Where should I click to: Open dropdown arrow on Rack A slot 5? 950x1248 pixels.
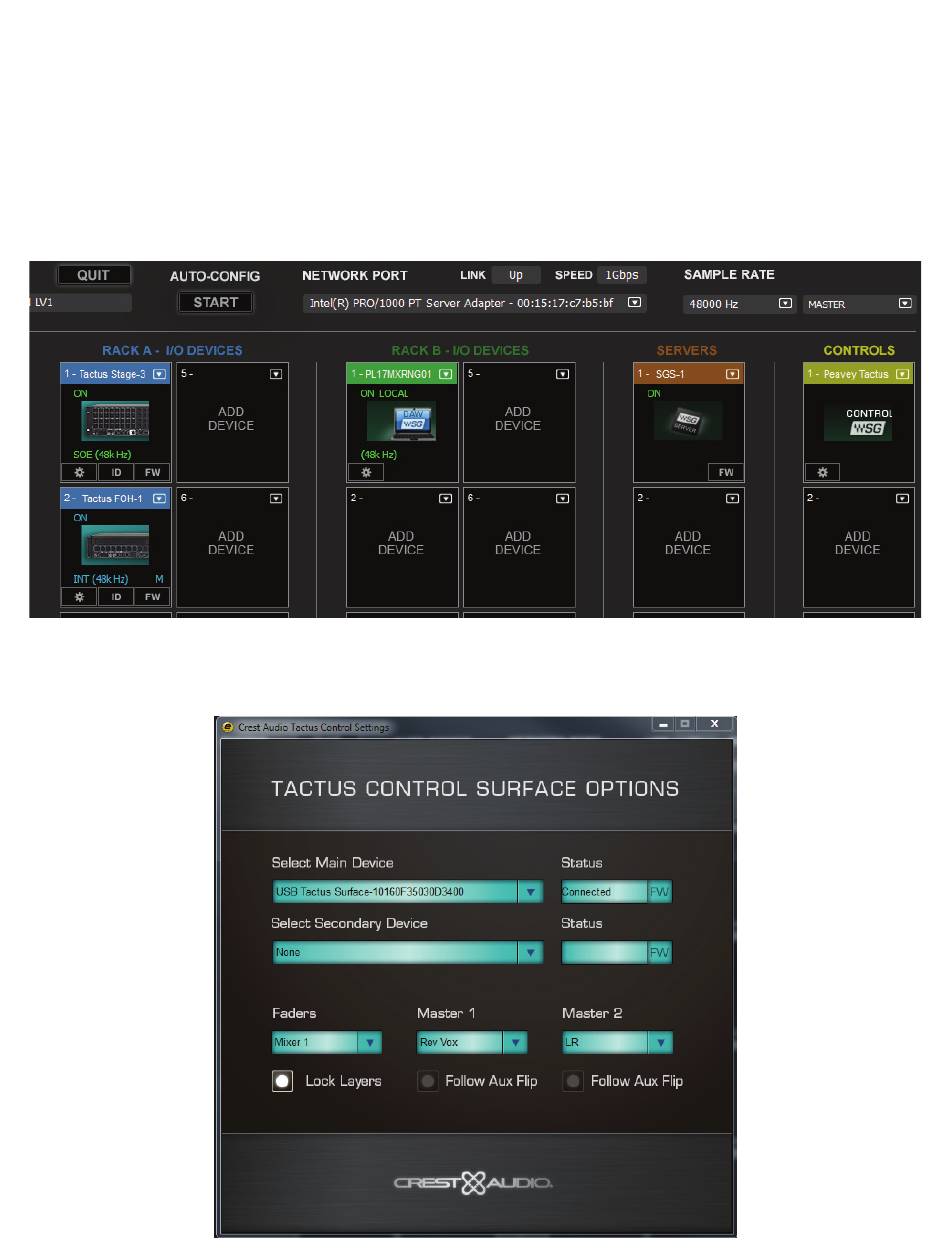[x=276, y=374]
